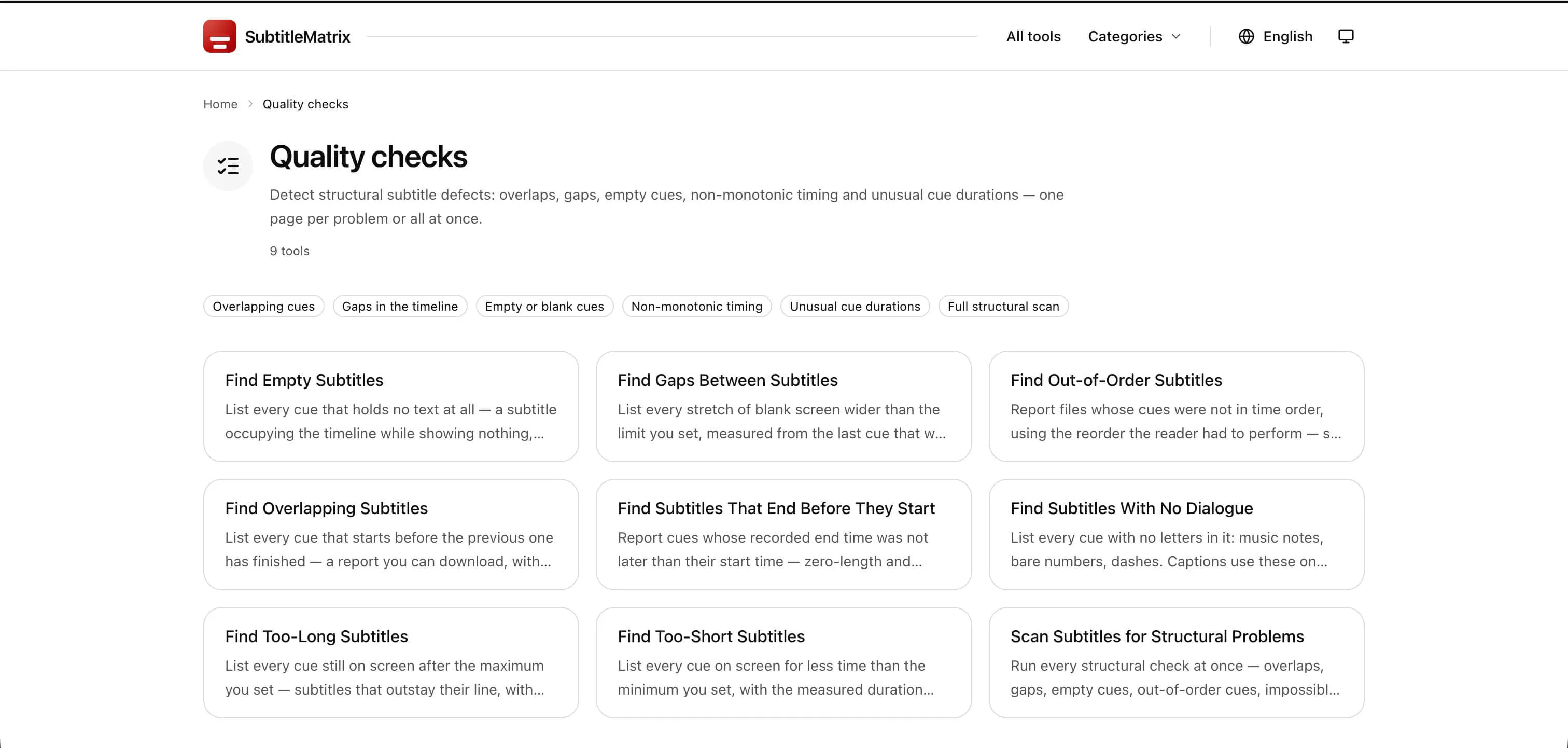The image size is (1568, 748).
Task: Open the Find Gaps Between Subtitles card
Action: click(783, 406)
